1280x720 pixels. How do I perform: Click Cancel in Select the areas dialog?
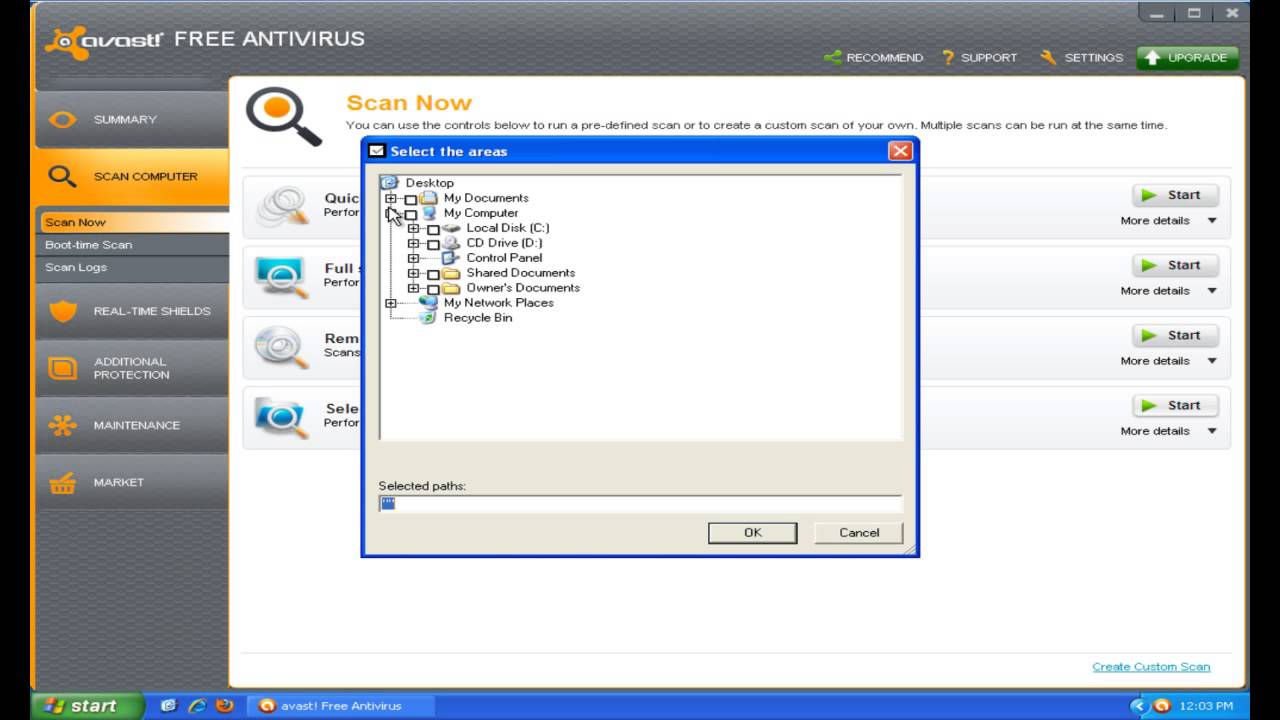coord(859,533)
